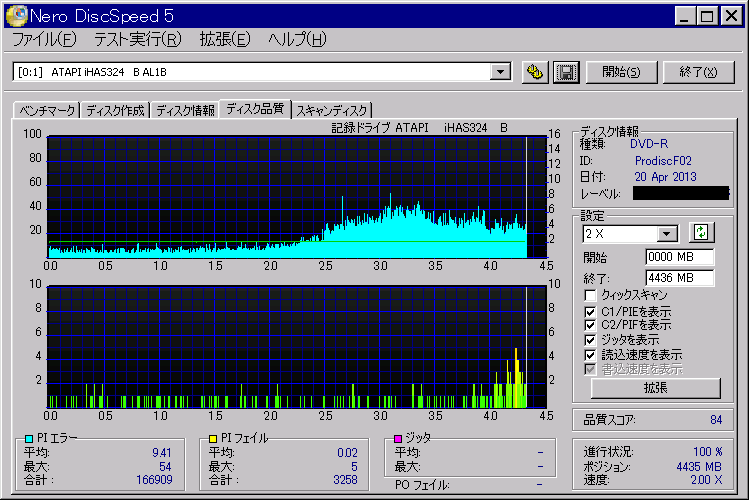Toggle the ジッタを表示 checkbox
This screenshot has height=500, width=749.
590,340
